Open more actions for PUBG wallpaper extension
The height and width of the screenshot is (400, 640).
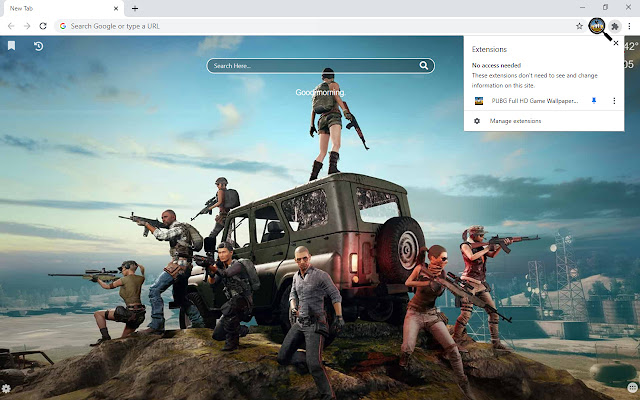click(614, 100)
